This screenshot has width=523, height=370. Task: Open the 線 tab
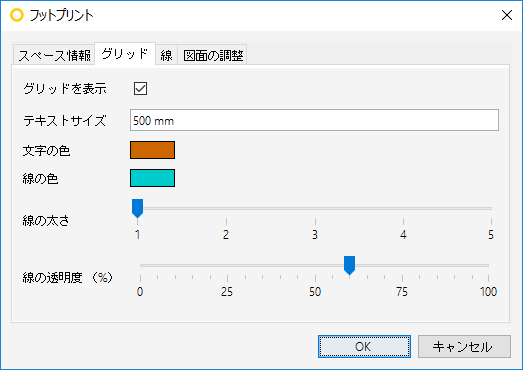tap(166, 55)
